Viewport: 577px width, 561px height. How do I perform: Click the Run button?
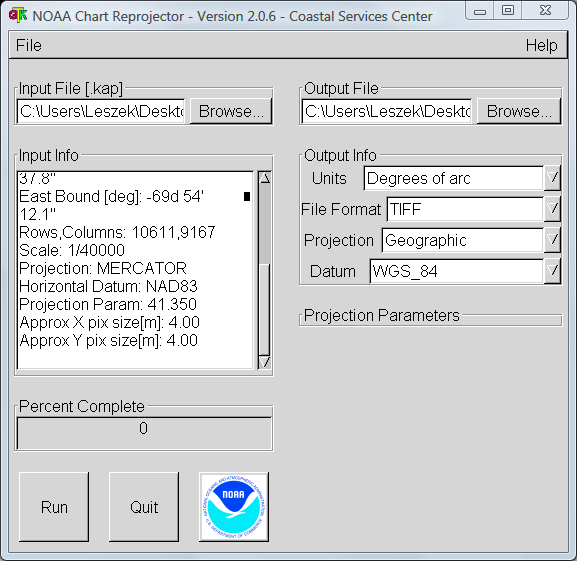54,507
